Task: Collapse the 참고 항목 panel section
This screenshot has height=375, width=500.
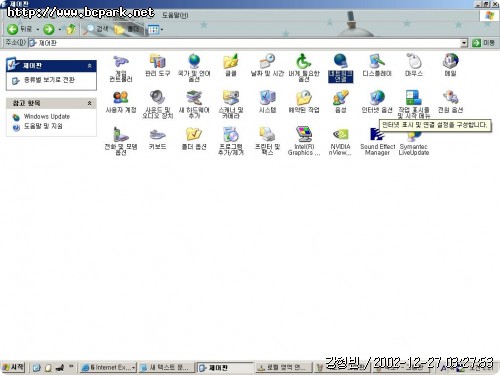Action: [x=89, y=103]
